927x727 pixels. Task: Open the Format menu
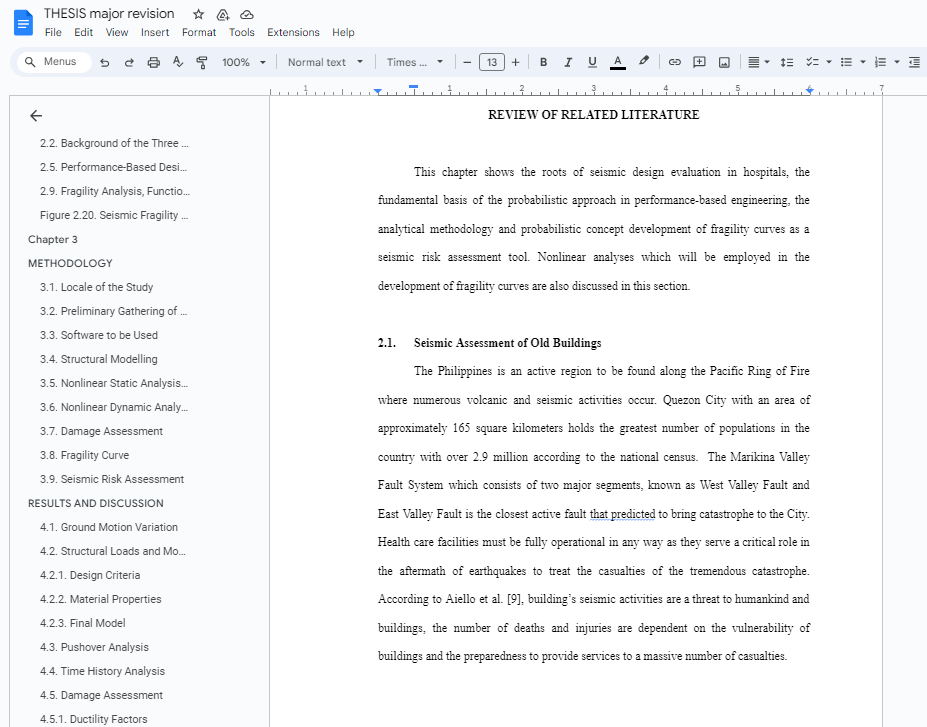(199, 33)
